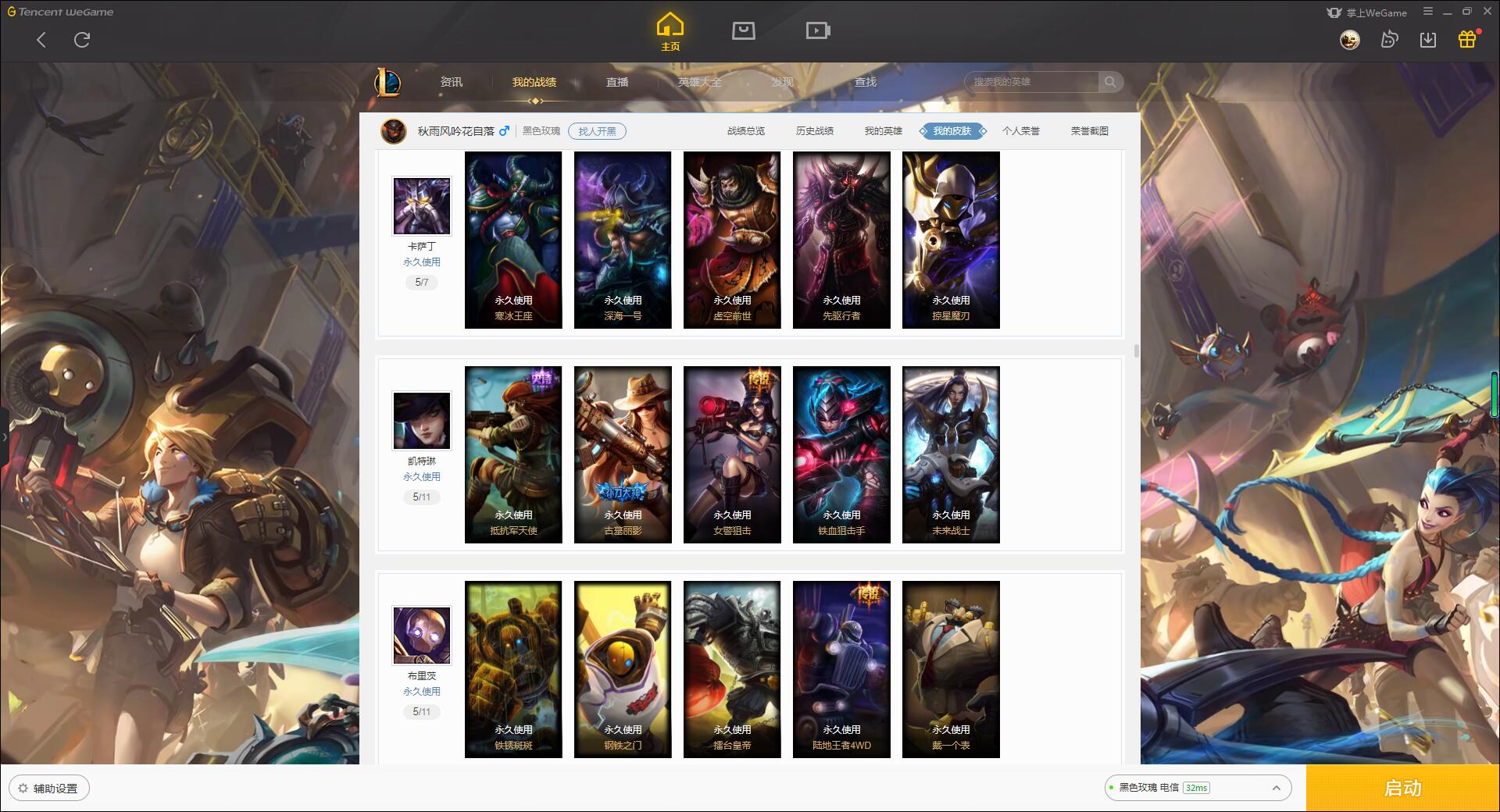Click 黑色玫瑰 server name by username
This screenshot has height=812, width=1500.
pyautogui.click(x=541, y=131)
